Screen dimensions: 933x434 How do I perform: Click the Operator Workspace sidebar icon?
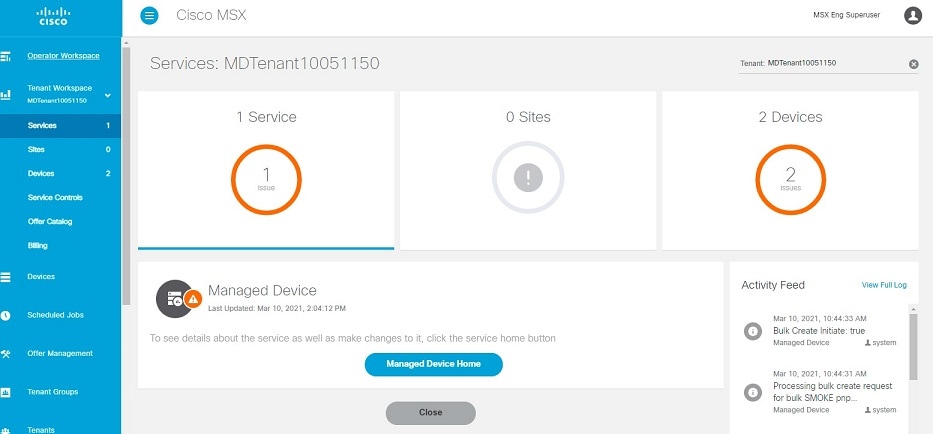(6, 57)
